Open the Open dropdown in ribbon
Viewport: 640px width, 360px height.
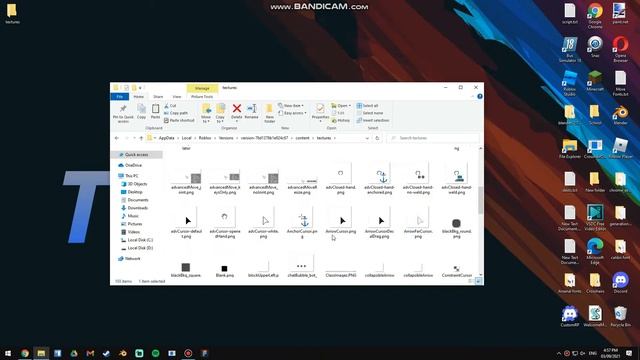coord(341,106)
